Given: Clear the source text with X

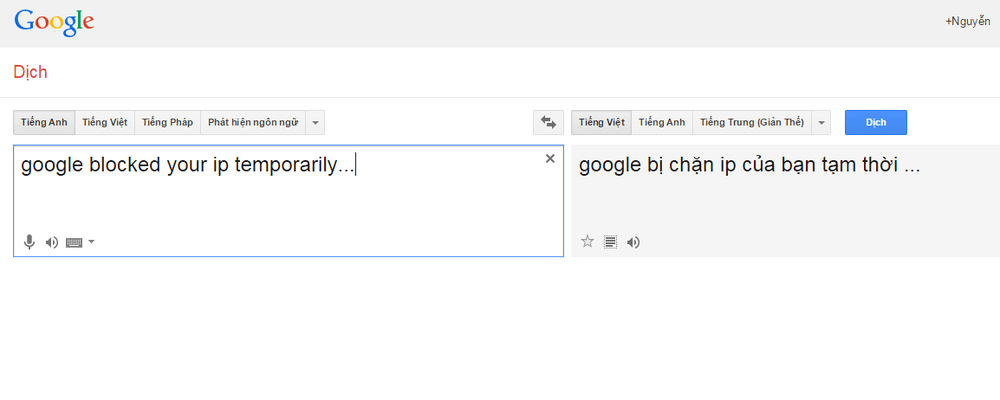Looking at the screenshot, I should pos(550,159).
